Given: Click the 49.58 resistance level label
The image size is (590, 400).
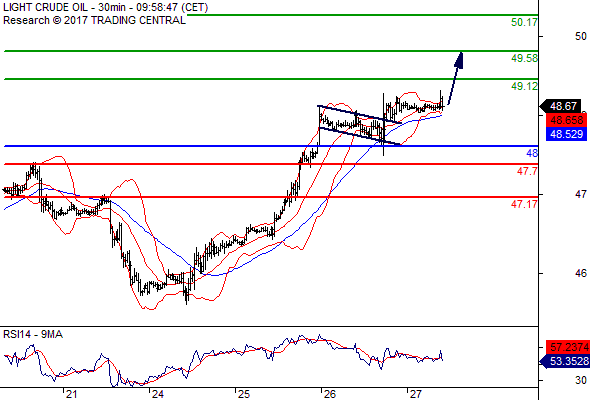Looking at the screenshot, I should tap(524, 58).
